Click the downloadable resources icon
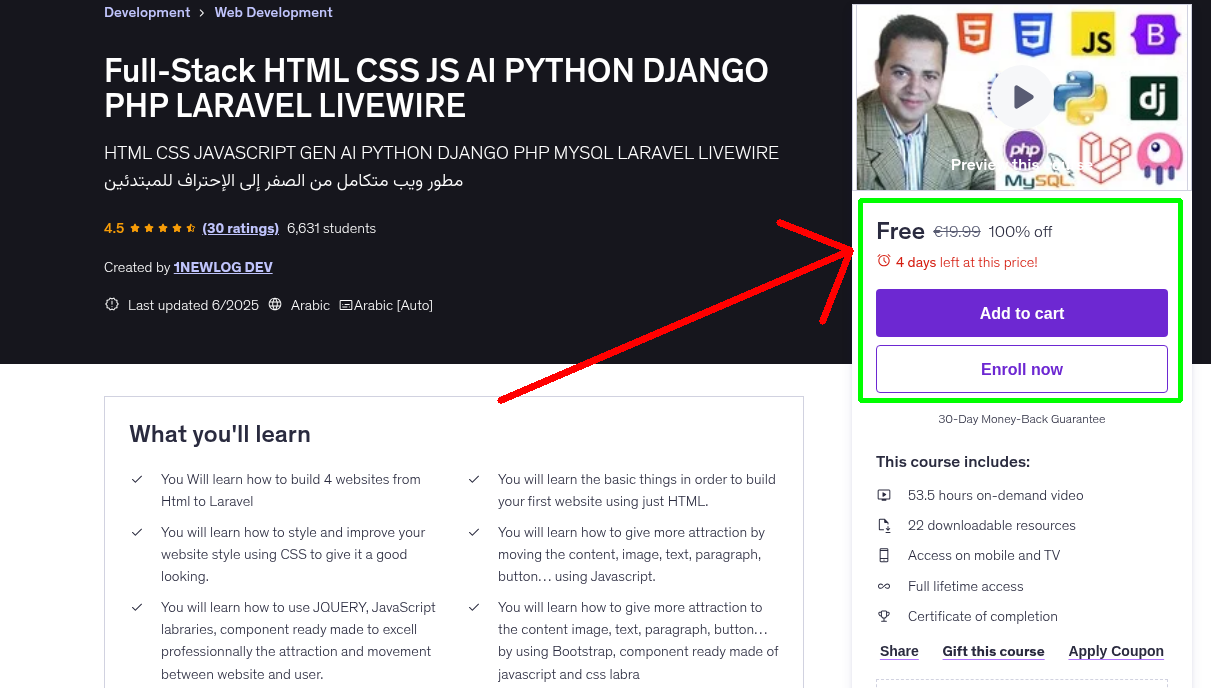The height and width of the screenshot is (688, 1211). (884, 525)
